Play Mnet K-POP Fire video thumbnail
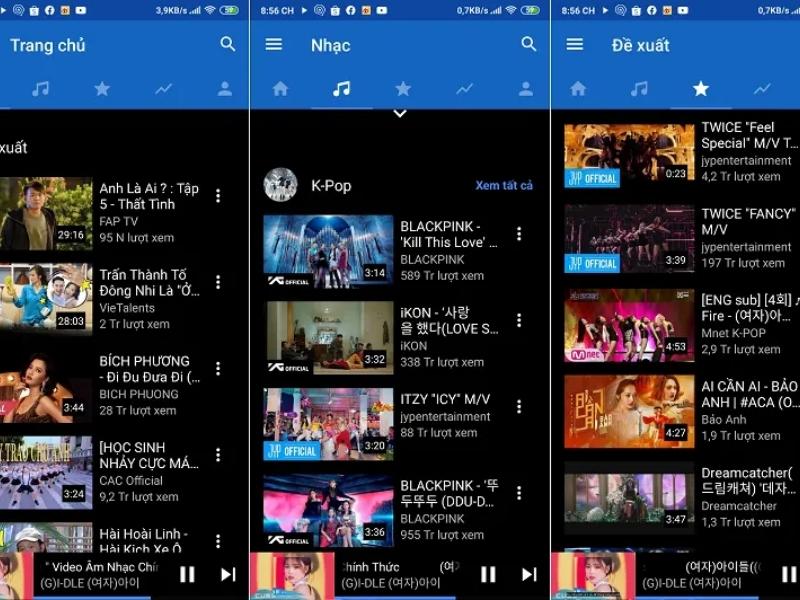The image size is (800, 600). point(629,326)
